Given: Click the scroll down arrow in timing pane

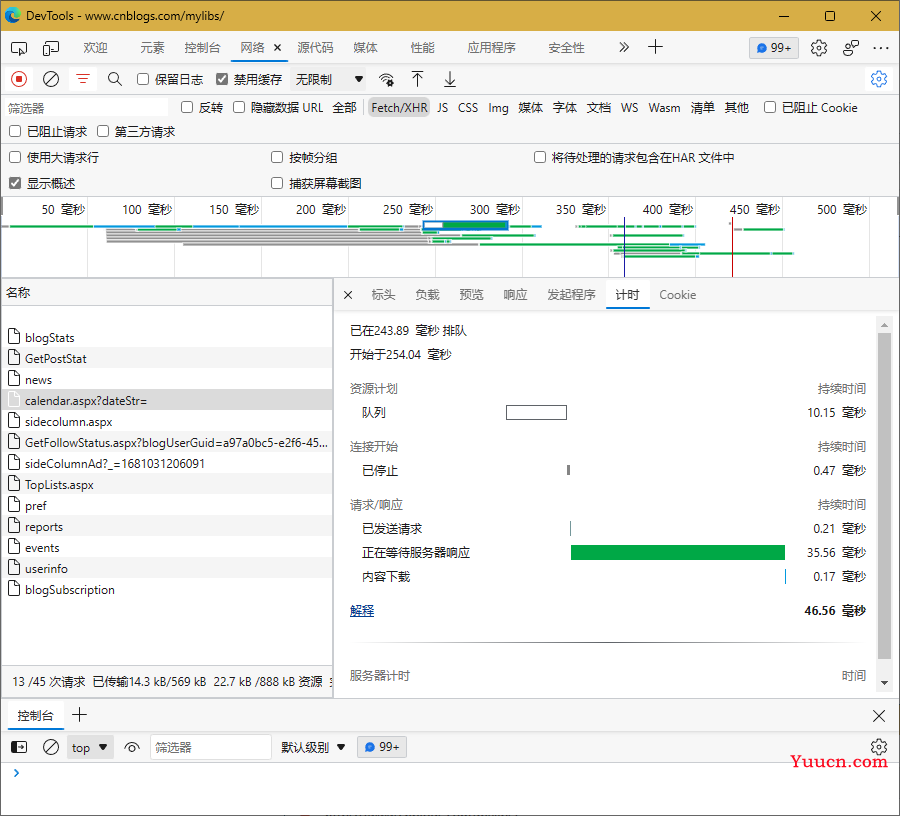Looking at the screenshot, I should coord(884,682).
